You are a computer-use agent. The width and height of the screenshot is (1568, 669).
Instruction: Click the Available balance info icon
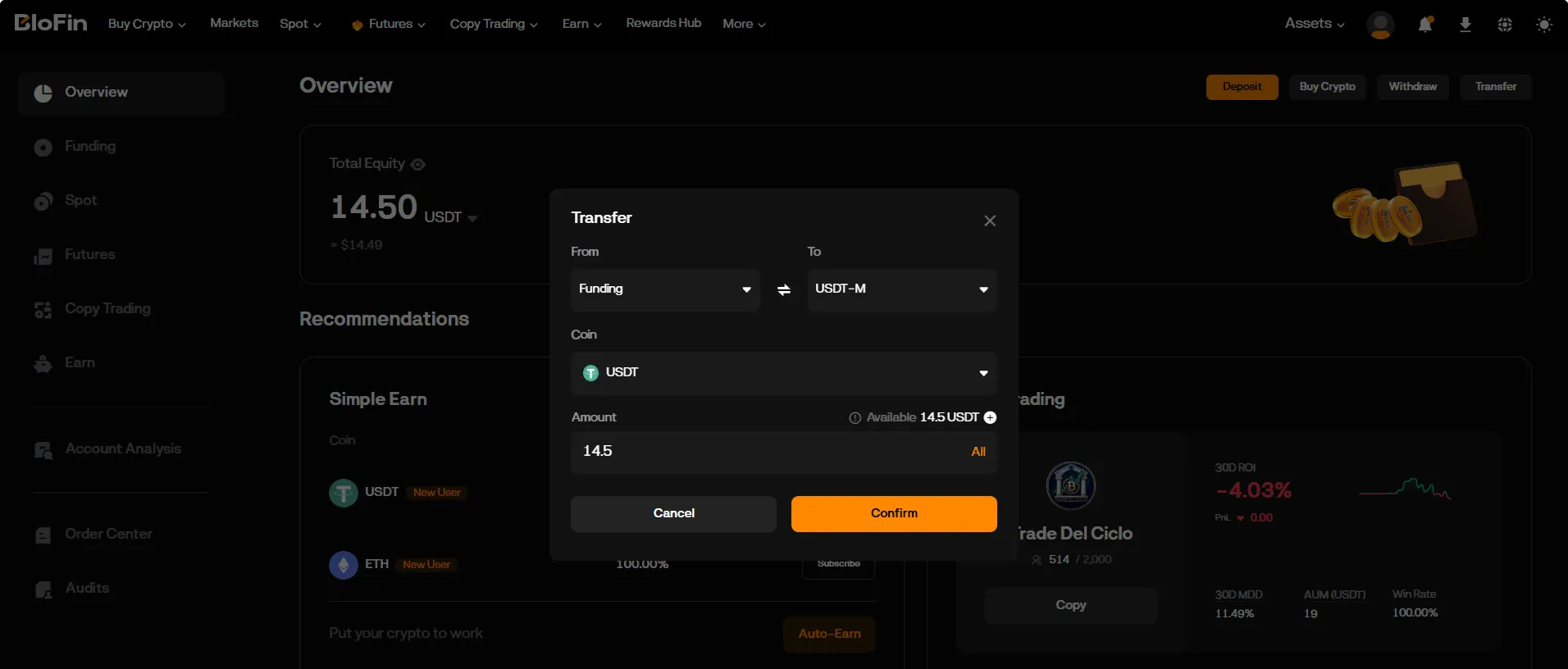point(855,417)
